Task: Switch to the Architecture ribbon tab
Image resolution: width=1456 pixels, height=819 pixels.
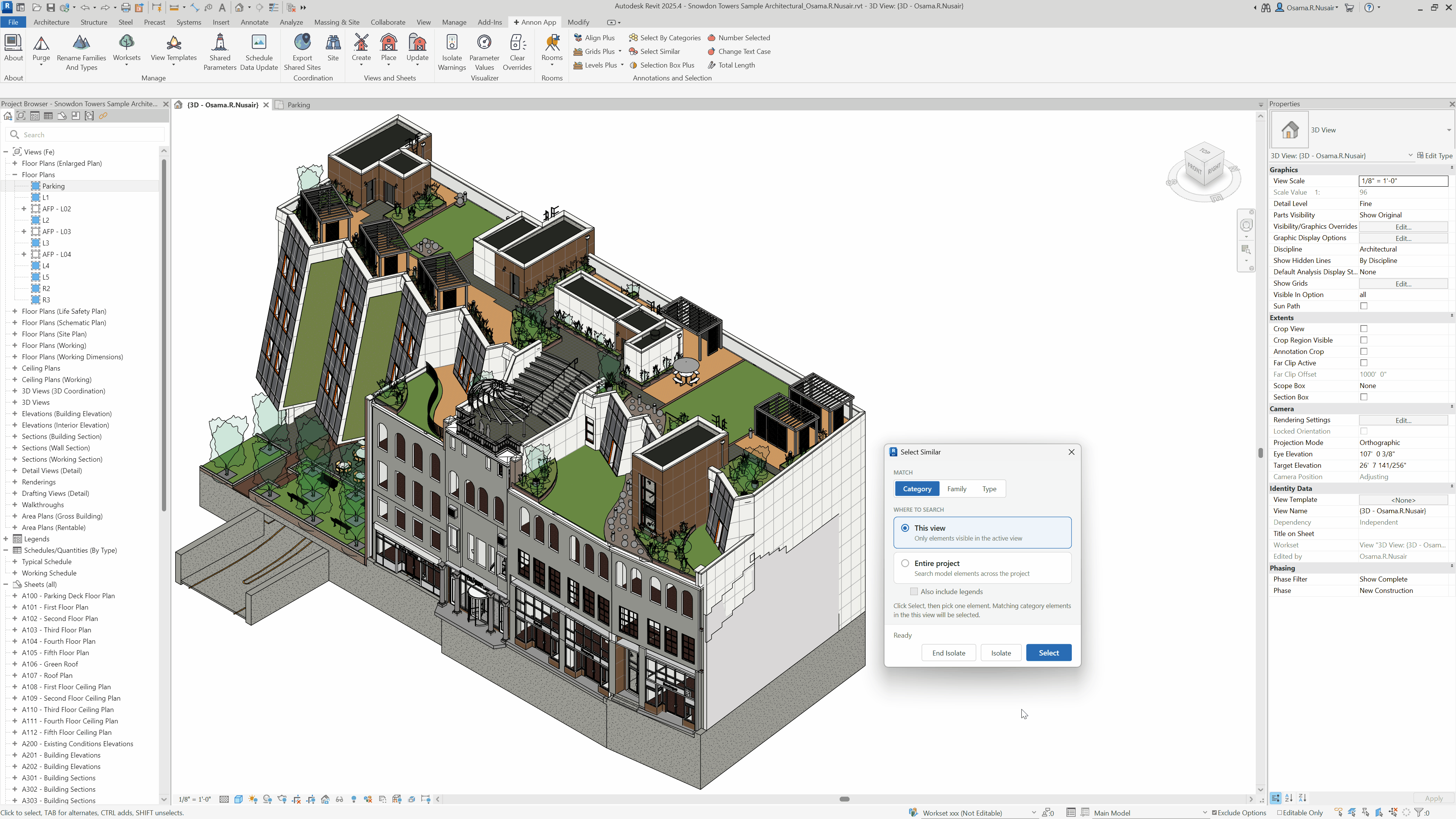Action: pyautogui.click(x=52, y=22)
